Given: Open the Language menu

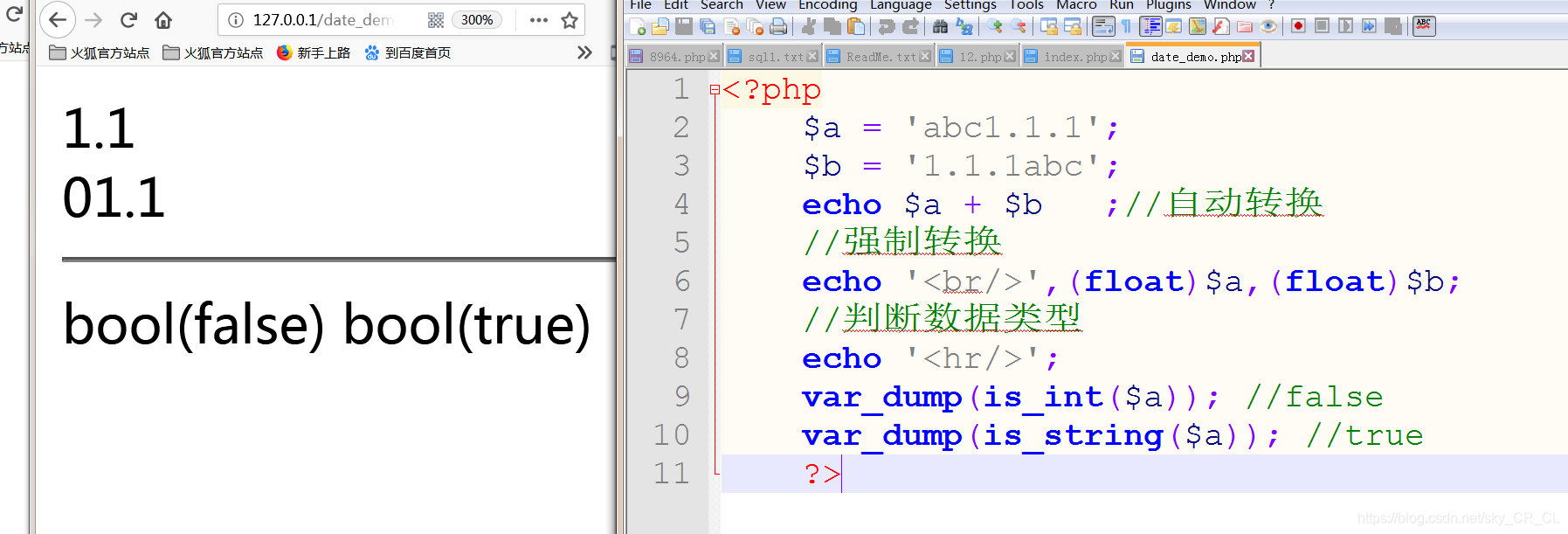Looking at the screenshot, I should click(x=901, y=4).
